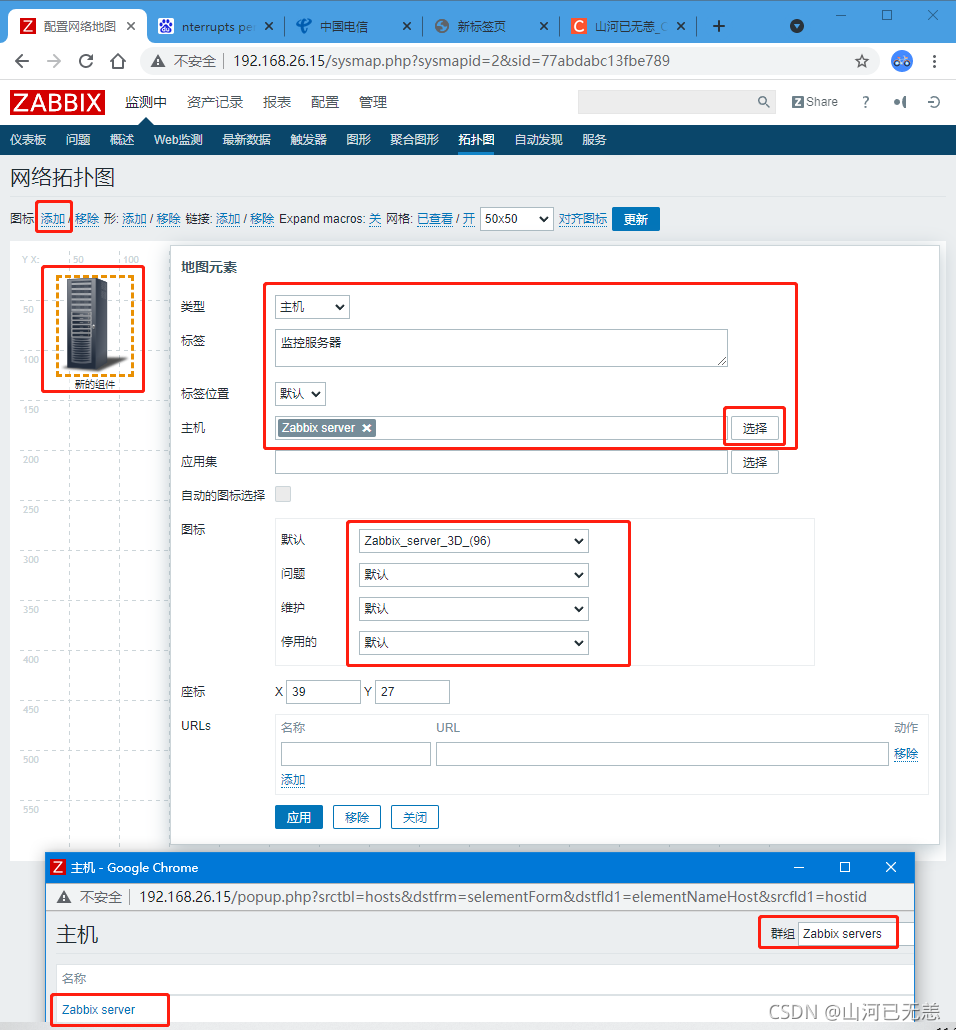Switch to 拓扑图 submenu tab
This screenshot has width=956, height=1030.
click(x=476, y=140)
